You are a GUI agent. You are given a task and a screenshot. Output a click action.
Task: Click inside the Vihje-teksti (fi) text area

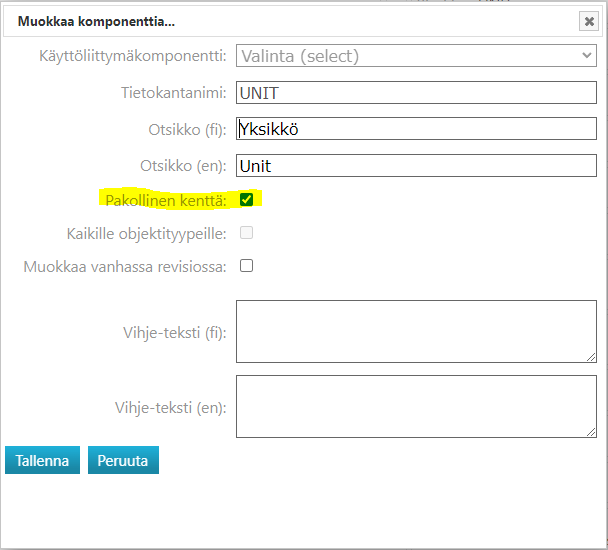tap(416, 330)
